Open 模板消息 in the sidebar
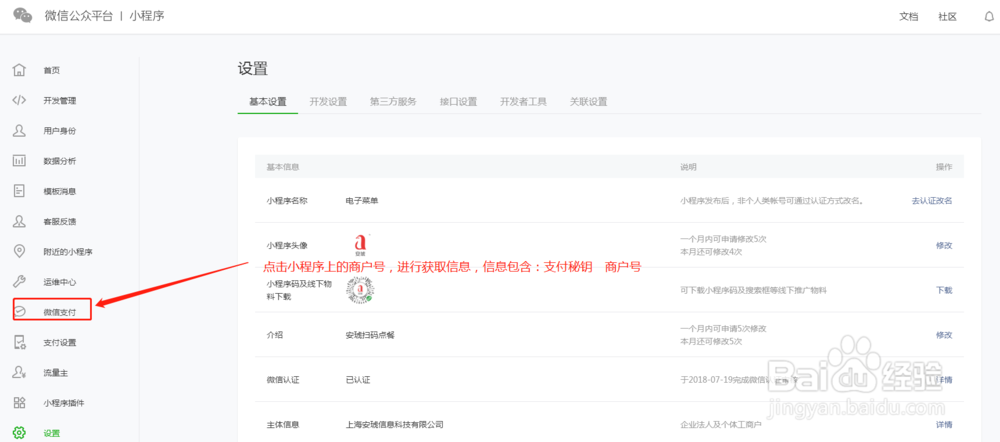 [x=60, y=191]
